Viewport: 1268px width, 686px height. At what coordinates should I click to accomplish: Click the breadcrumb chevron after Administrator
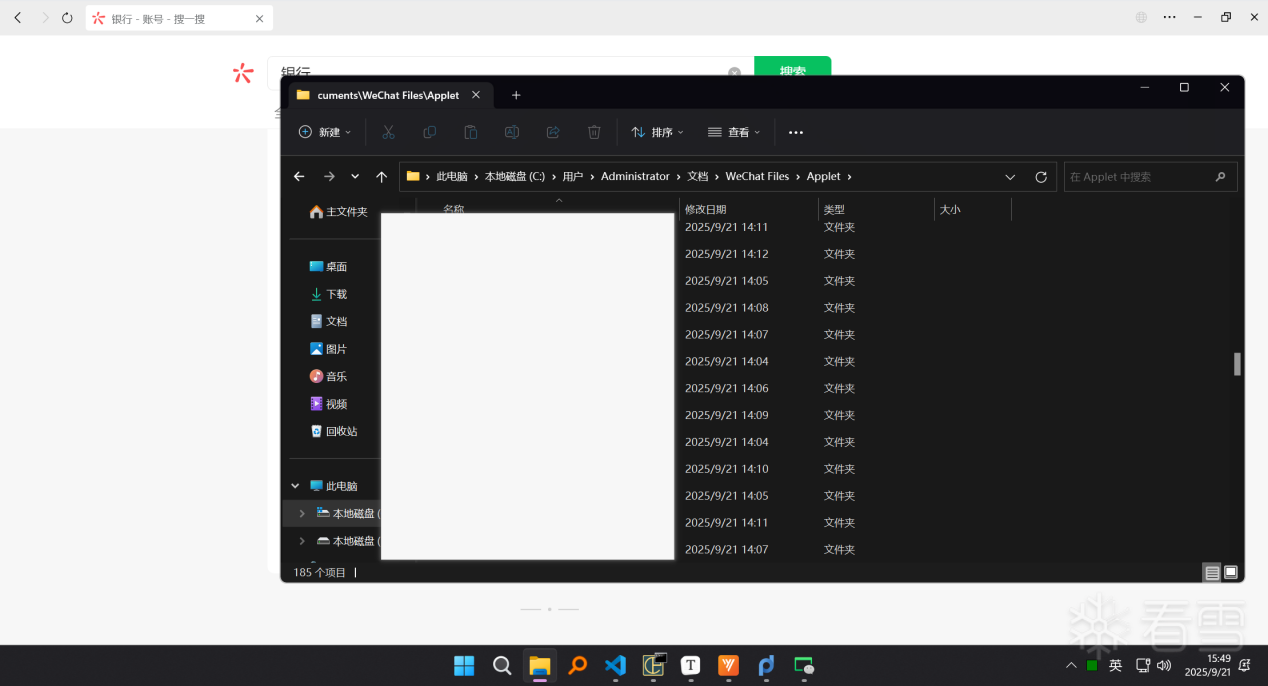point(678,177)
